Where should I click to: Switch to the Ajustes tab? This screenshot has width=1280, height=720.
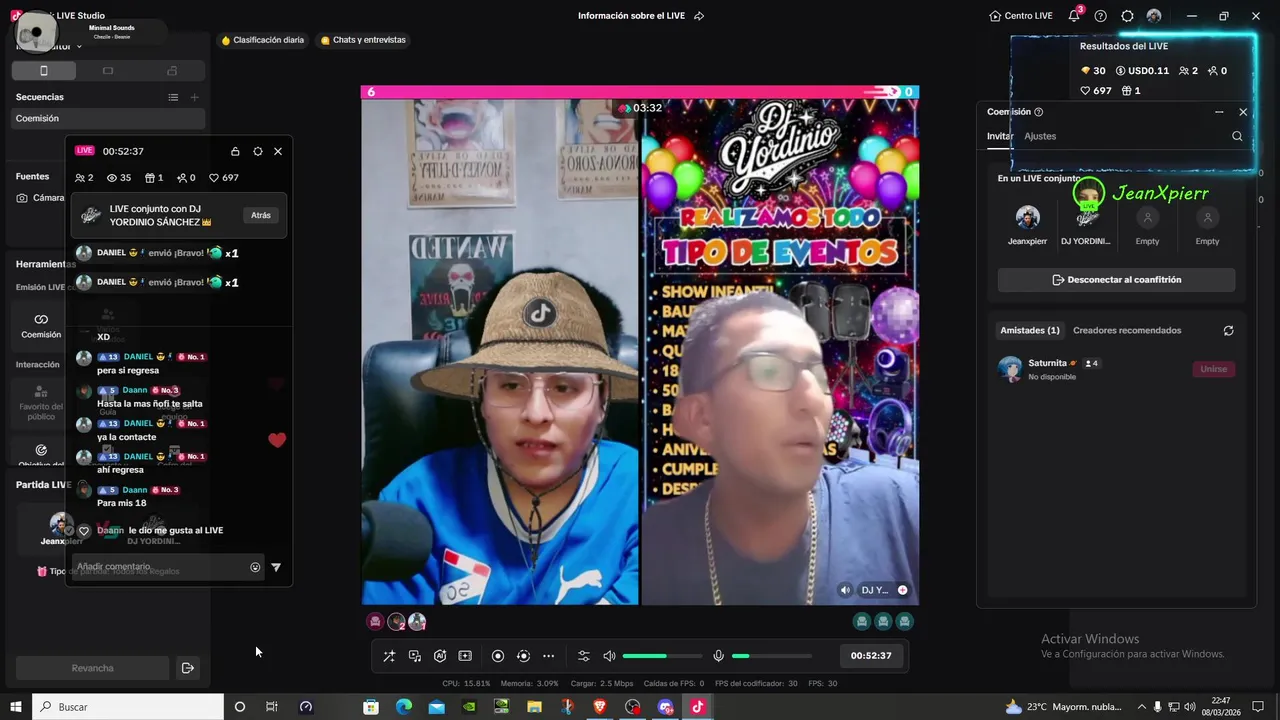click(1040, 136)
